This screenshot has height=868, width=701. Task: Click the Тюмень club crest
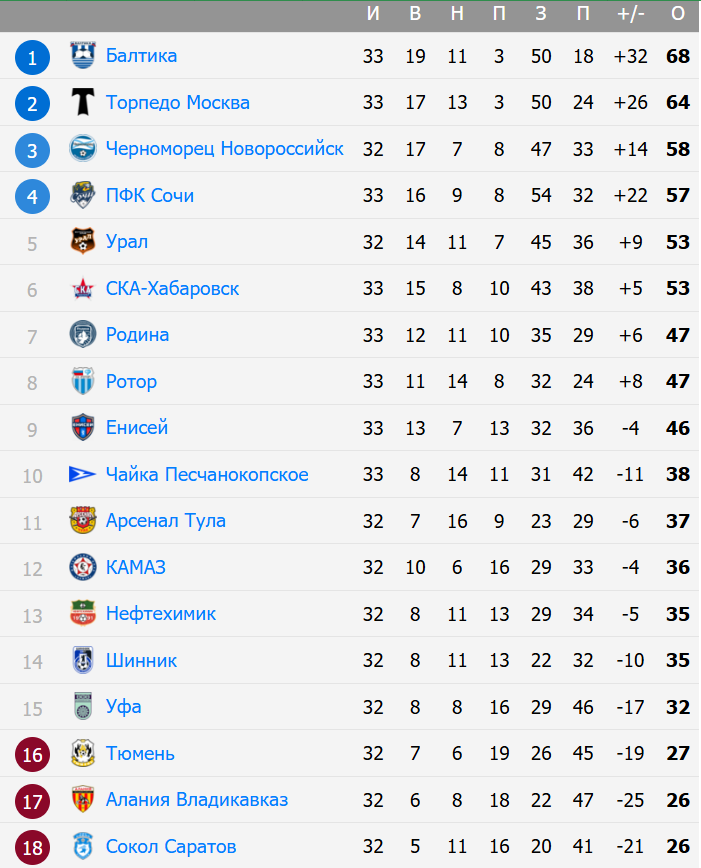point(83,753)
